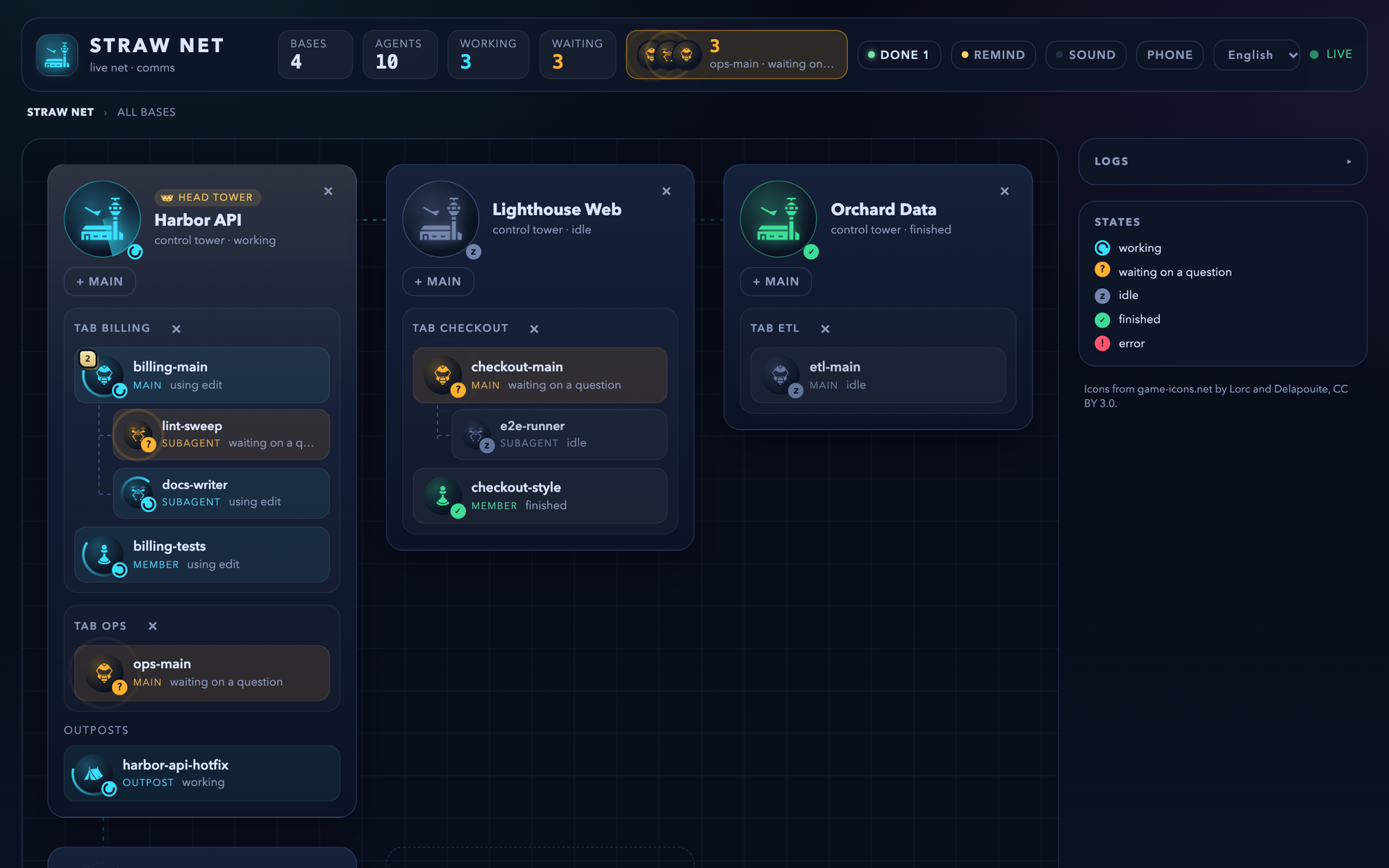Close the Billing tab
This screenshot has width=1389, height=868.
point(176,329)
